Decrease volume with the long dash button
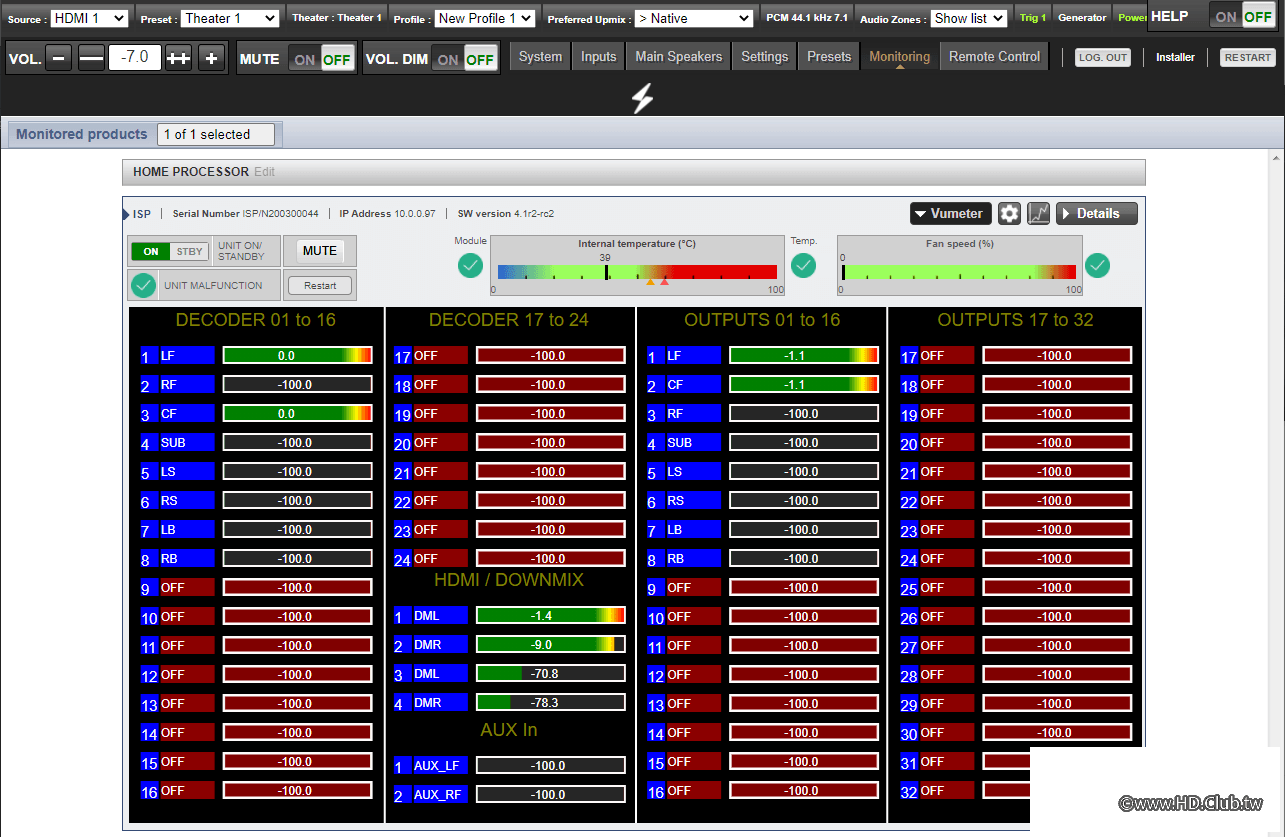Screen dimensions: 1285x837 [x=91, y=59]
